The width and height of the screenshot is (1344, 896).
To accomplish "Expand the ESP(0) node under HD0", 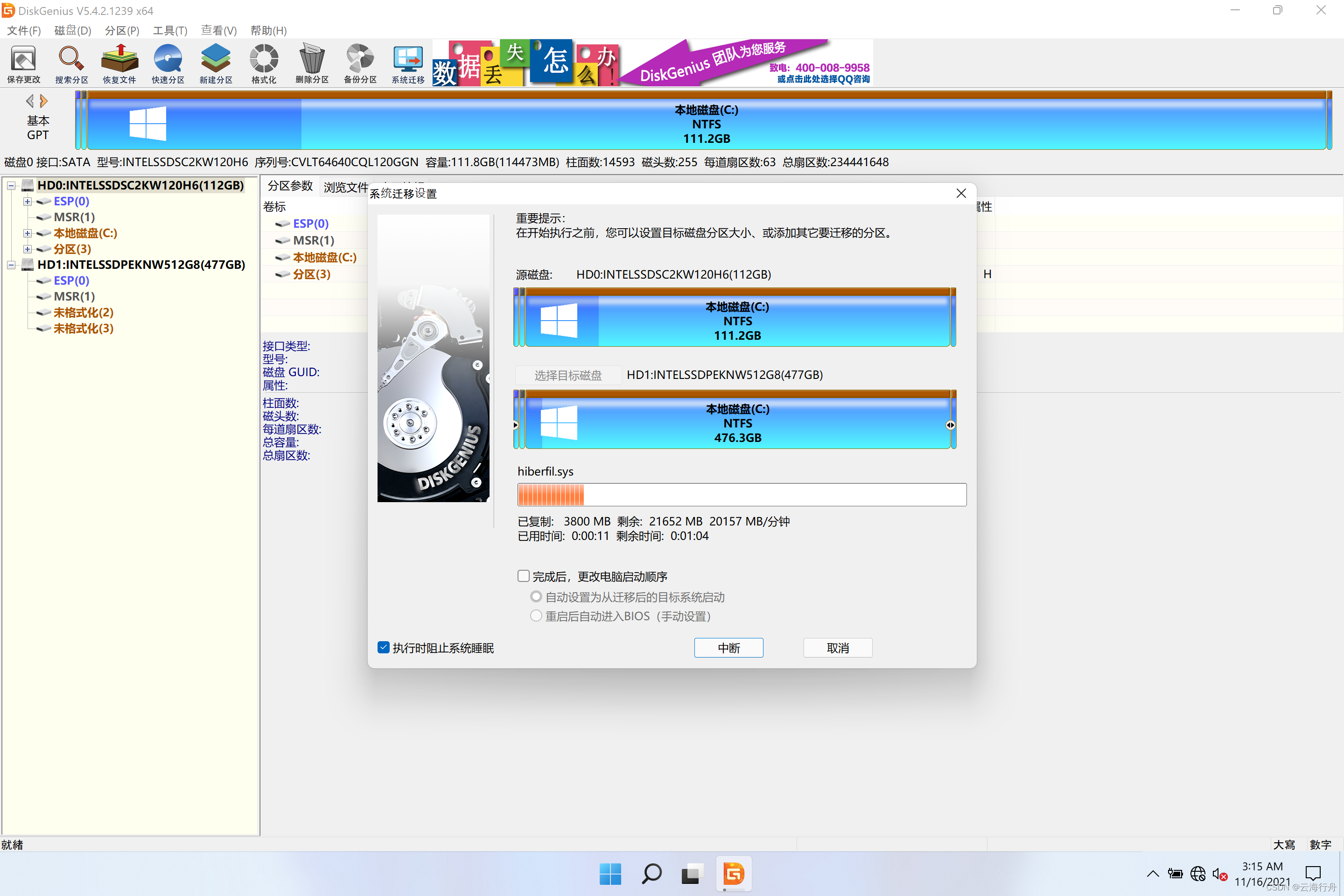I will pos(27,201).
